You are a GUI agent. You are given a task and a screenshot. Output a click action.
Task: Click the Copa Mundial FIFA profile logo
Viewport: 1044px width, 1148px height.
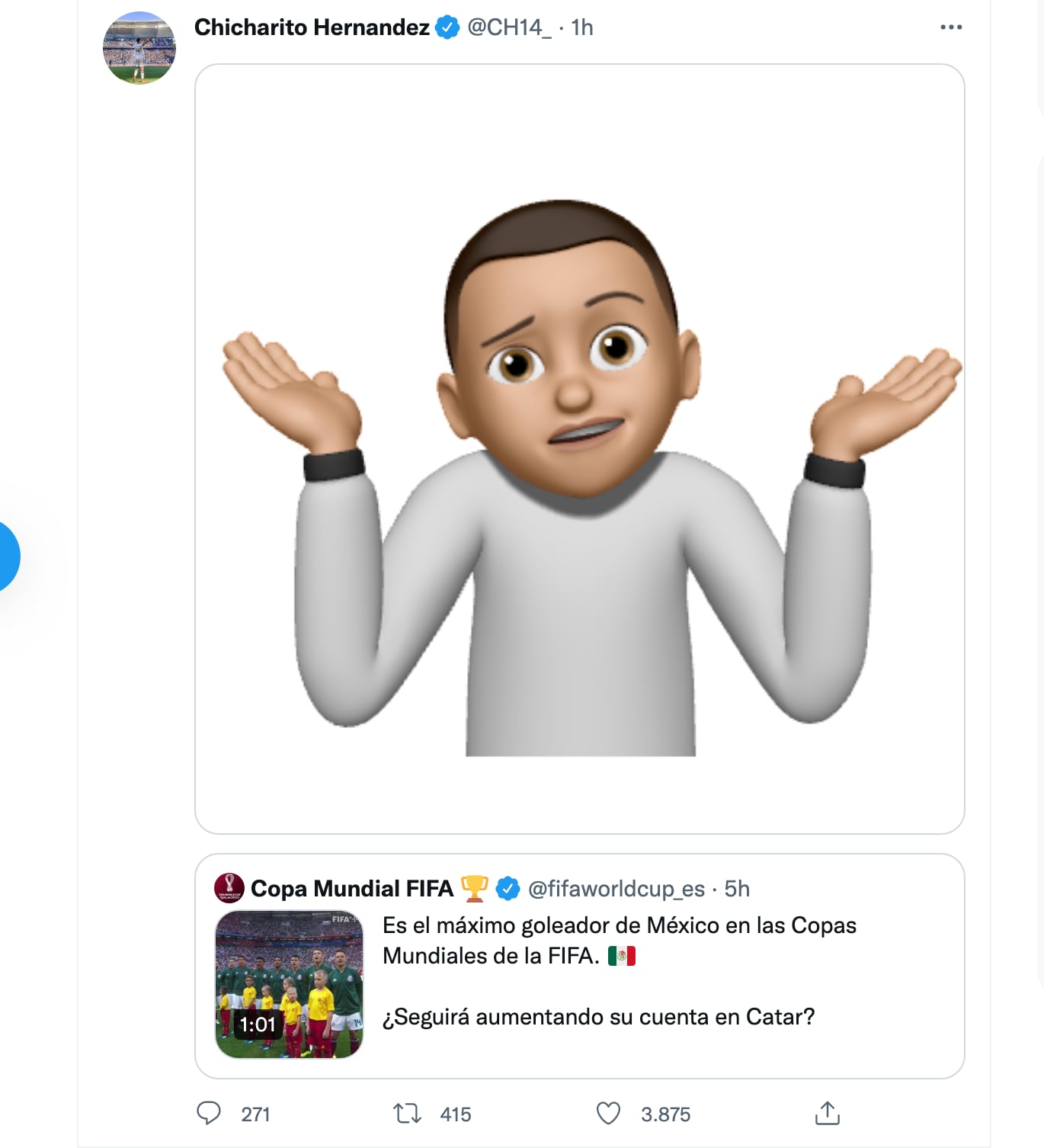229,888
